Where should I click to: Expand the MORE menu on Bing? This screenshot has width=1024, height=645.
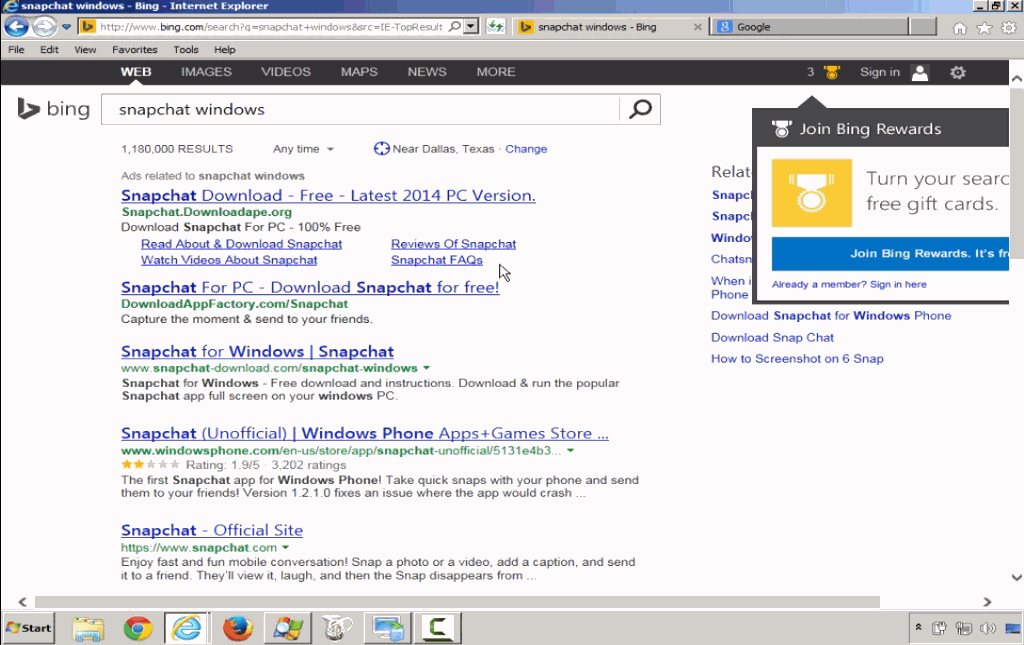[x=496, y=72]
